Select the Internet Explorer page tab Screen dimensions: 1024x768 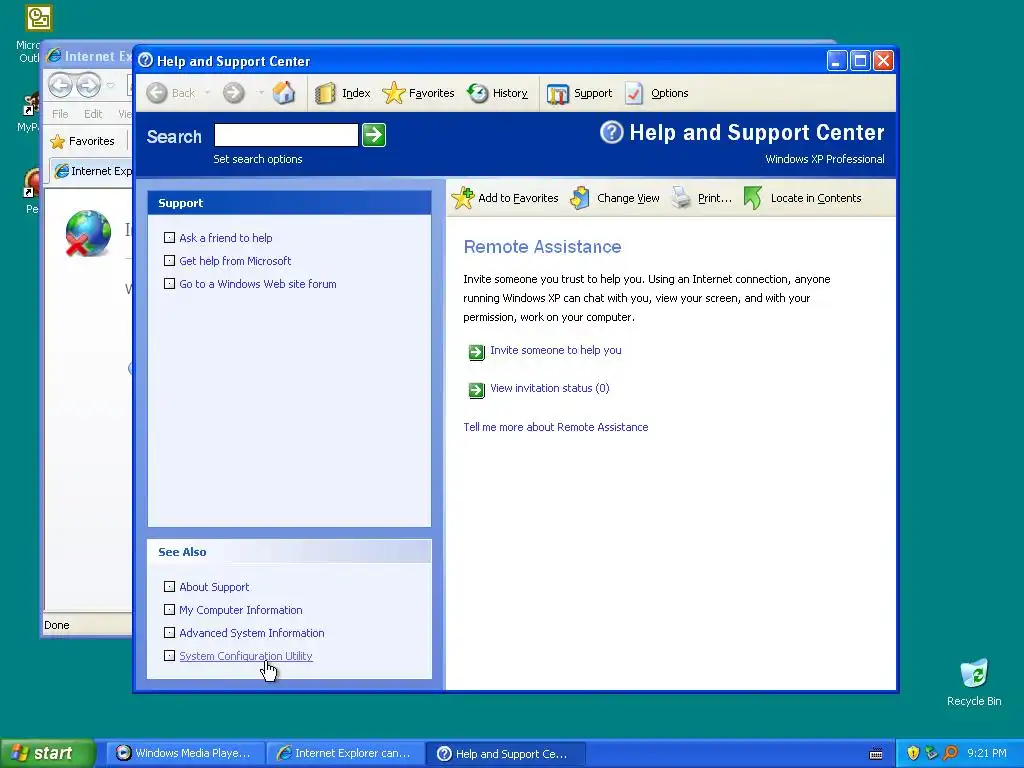coord(92,171)
